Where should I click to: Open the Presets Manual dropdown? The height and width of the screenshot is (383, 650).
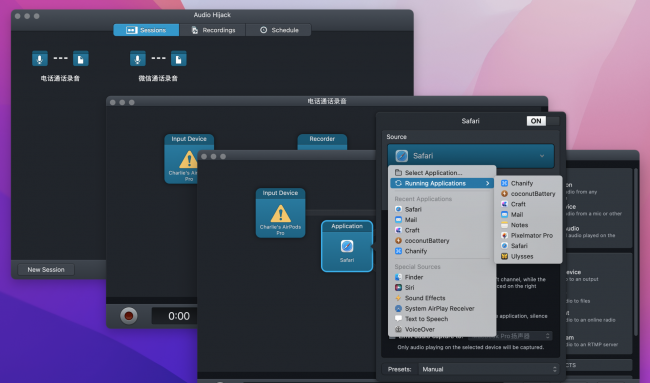[488, 369]
